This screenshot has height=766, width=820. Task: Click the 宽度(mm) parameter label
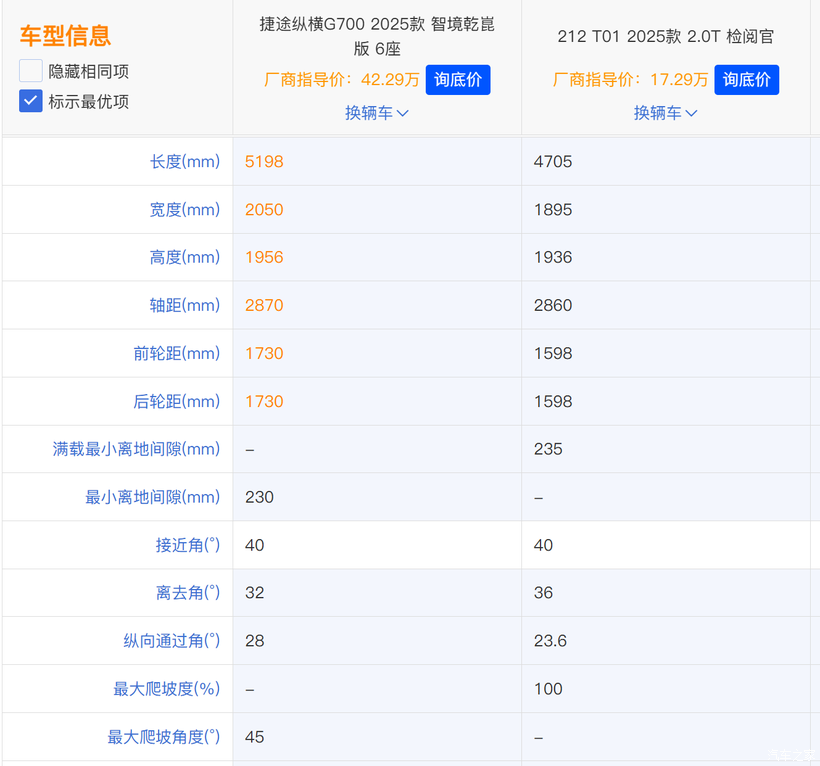pos(185,209)
